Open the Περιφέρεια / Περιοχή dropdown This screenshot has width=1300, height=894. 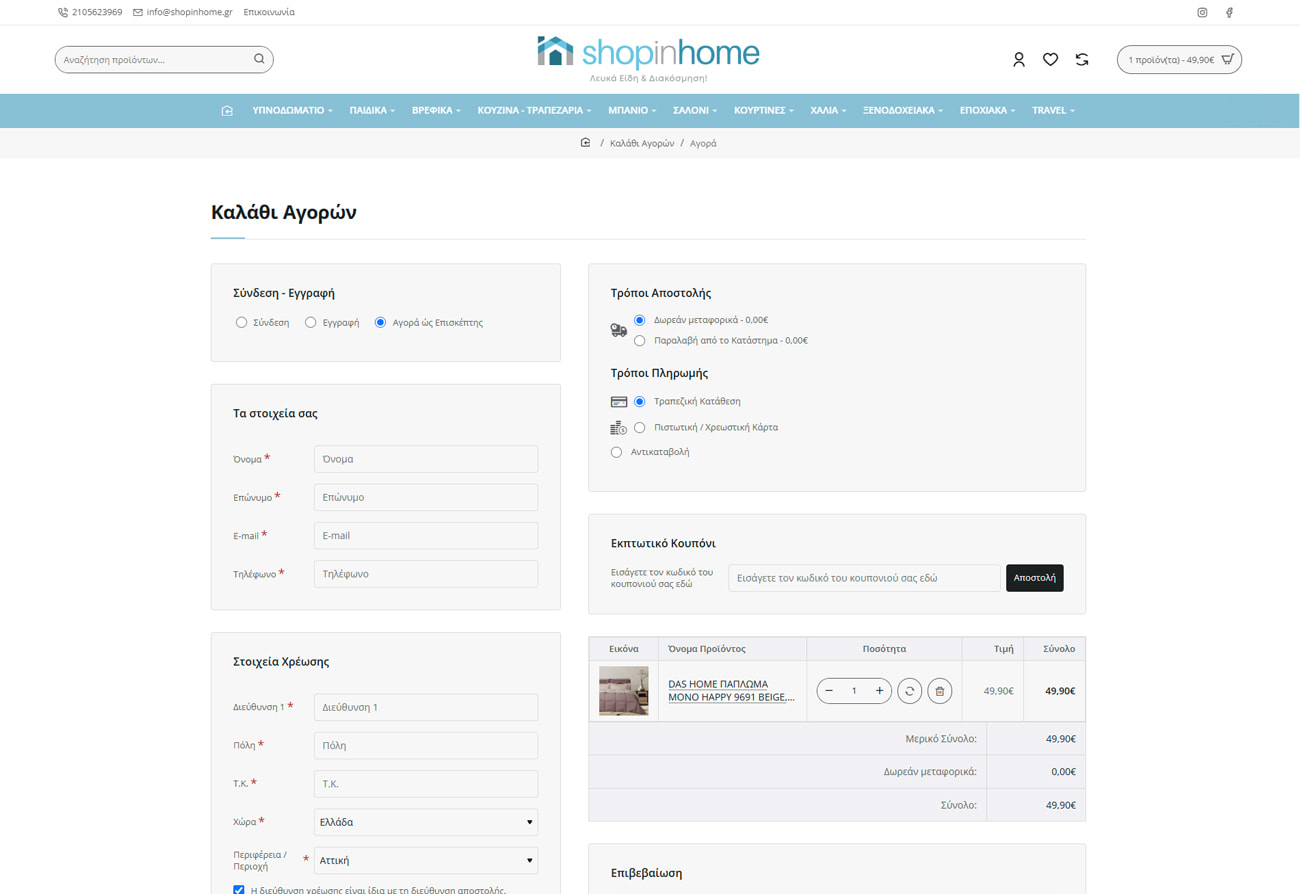point(425,860)
